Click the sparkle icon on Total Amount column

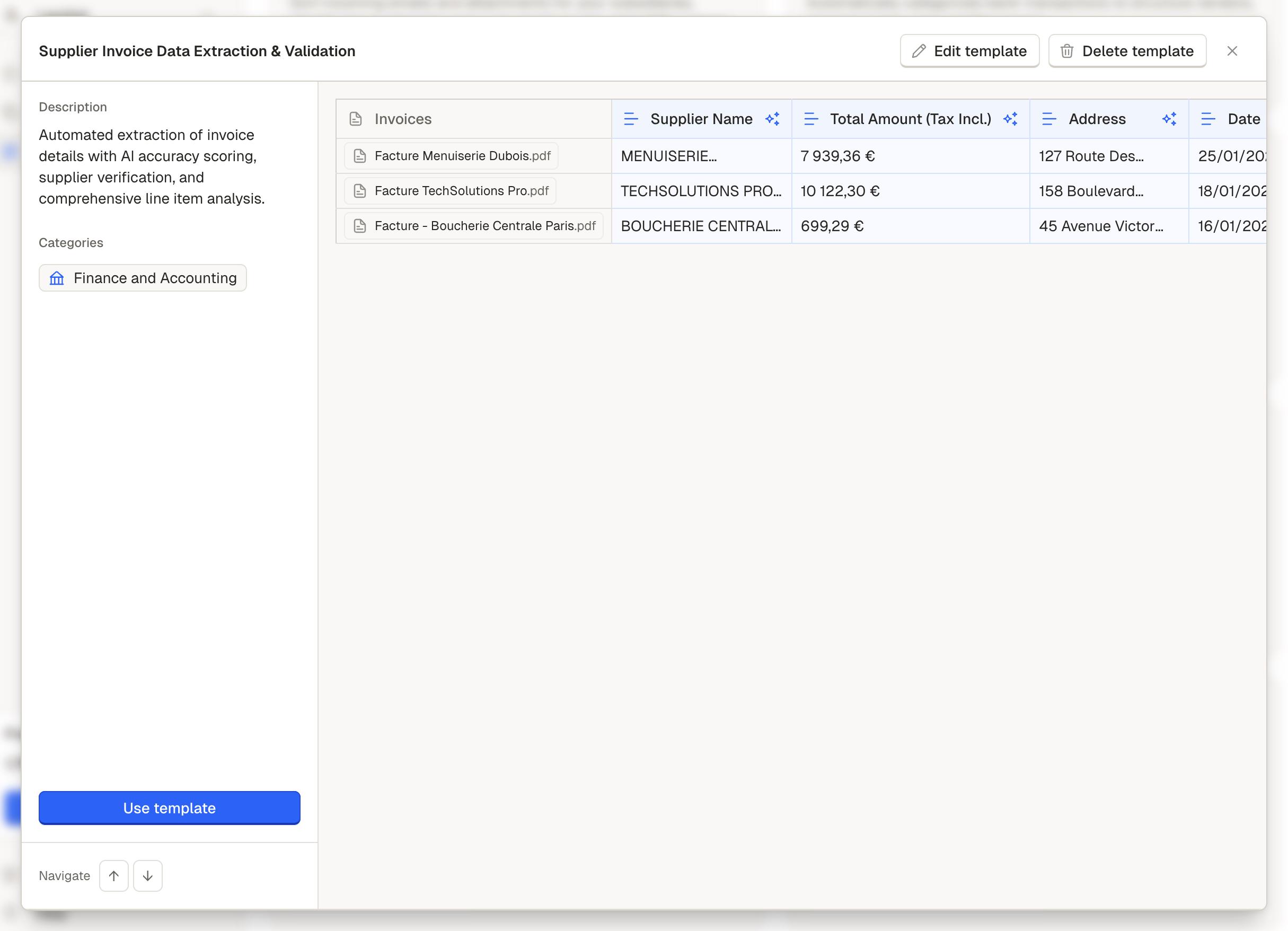pos(1010,119)
